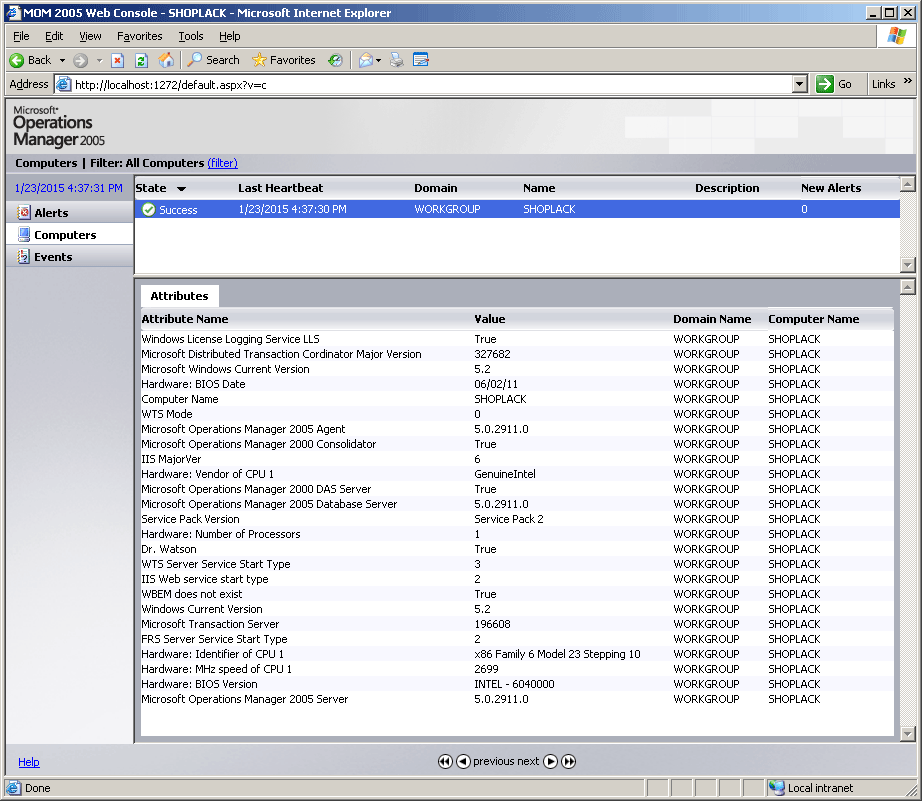Open the Address bar dropdown

pos(799,84)
